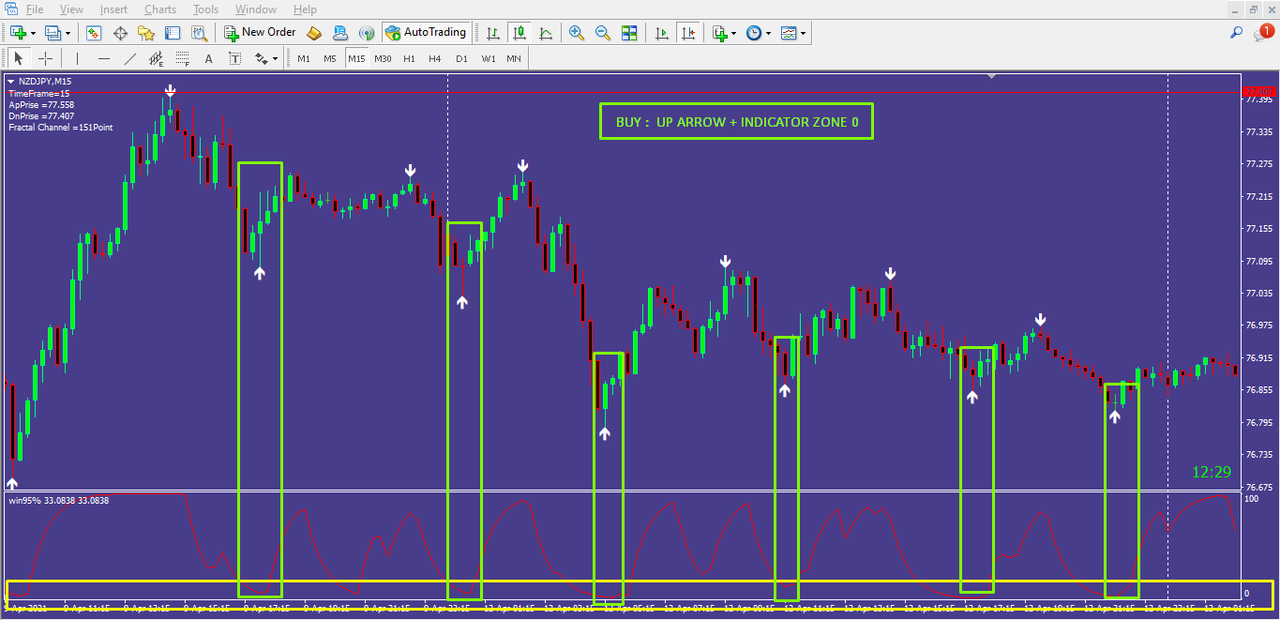Select the vertical line drawing tool
1280x621 pixels.
(x=77, y=58)
